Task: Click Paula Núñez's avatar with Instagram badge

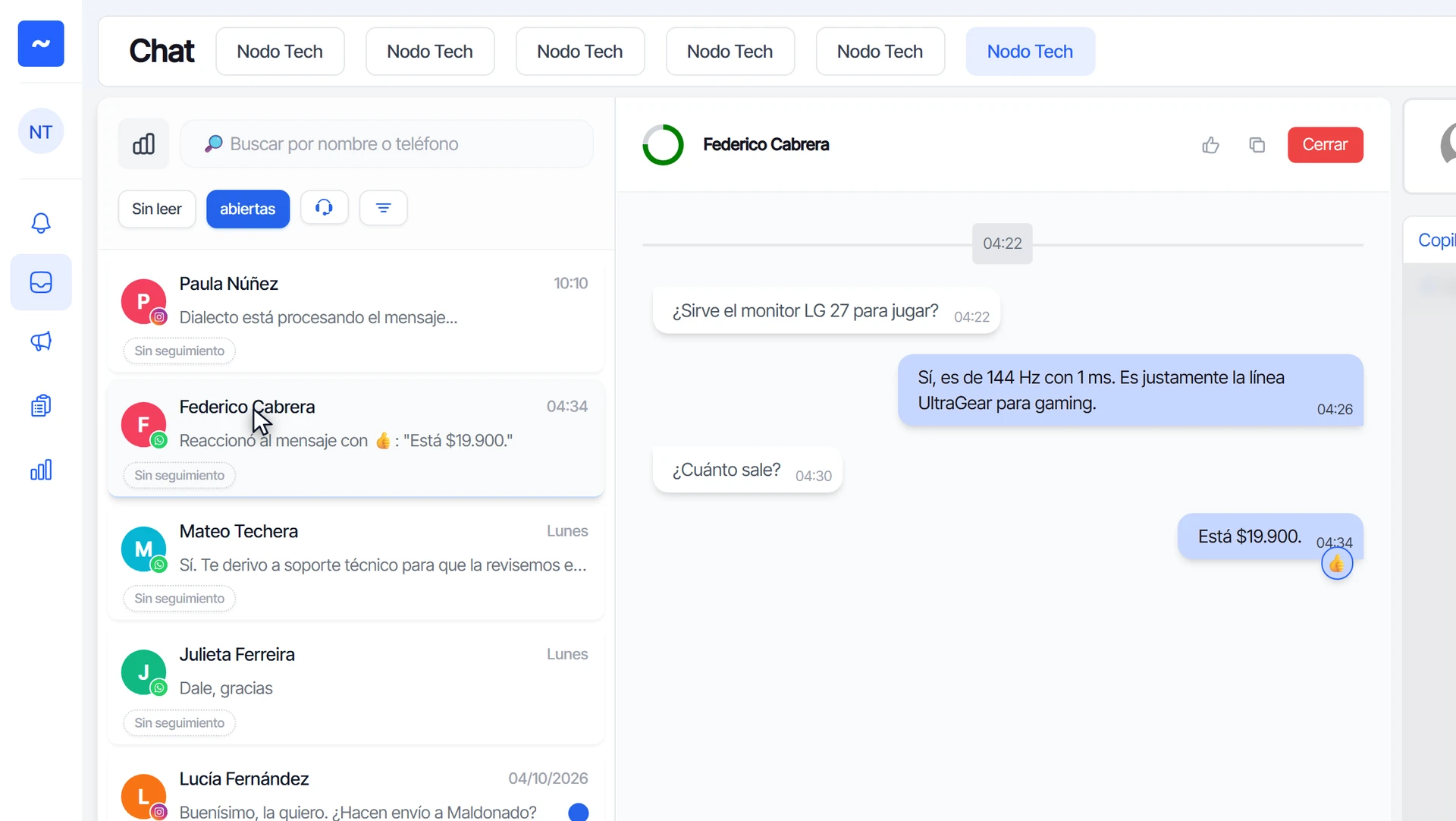Action: 143,302
